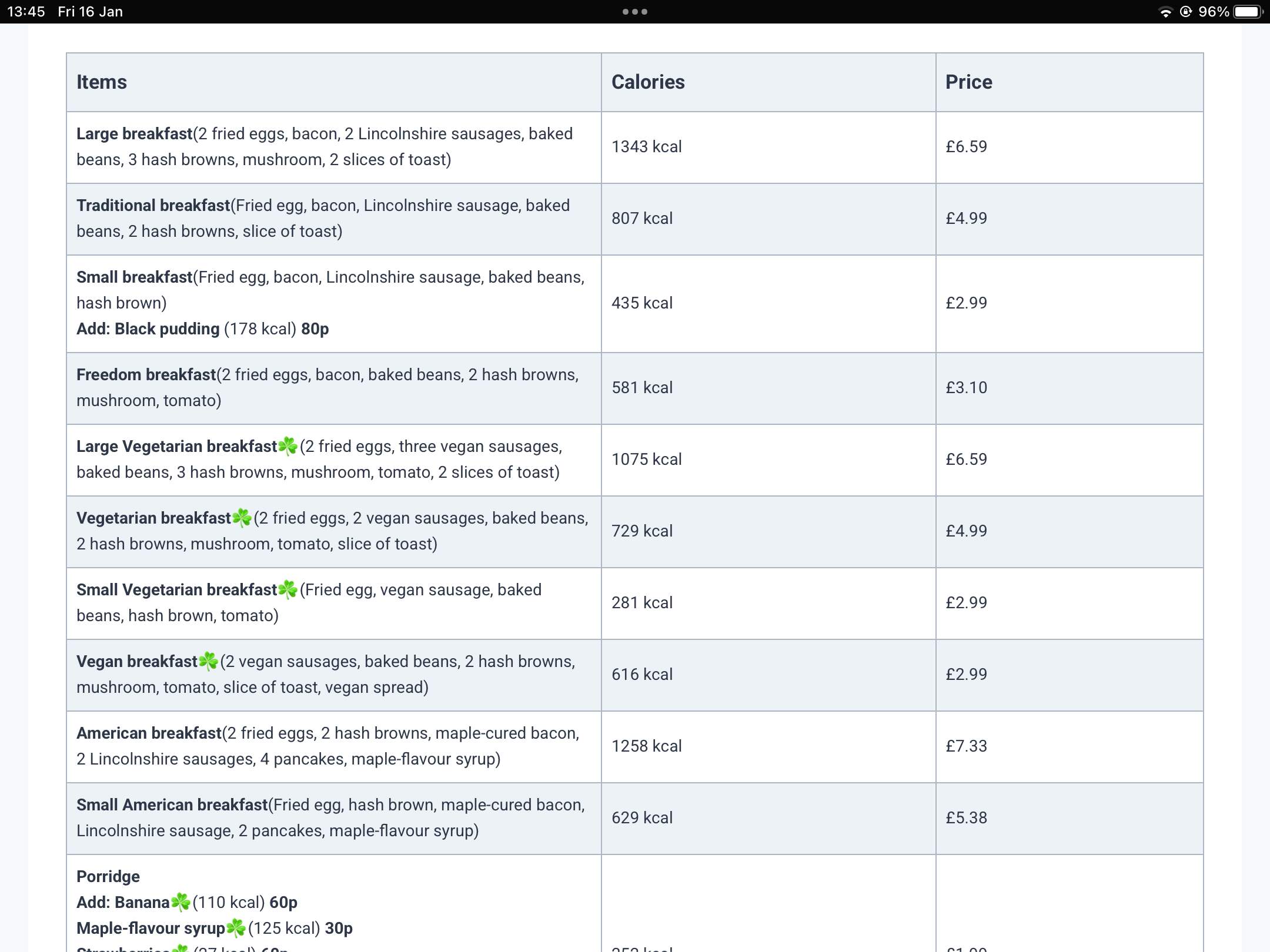Tap shamrock icon beside Small Vegetarian breakfast
The width and height of the screenshot is (1270, 952).
288,590
